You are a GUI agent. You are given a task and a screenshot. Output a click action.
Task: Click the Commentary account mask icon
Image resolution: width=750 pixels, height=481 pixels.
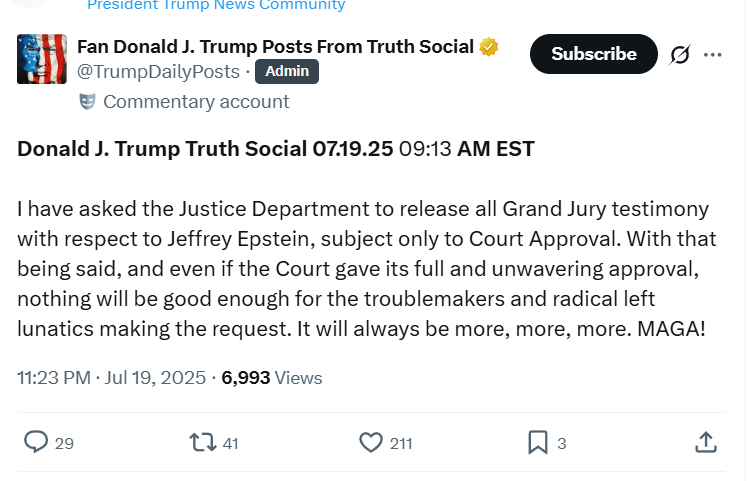(x=87, y=101)
